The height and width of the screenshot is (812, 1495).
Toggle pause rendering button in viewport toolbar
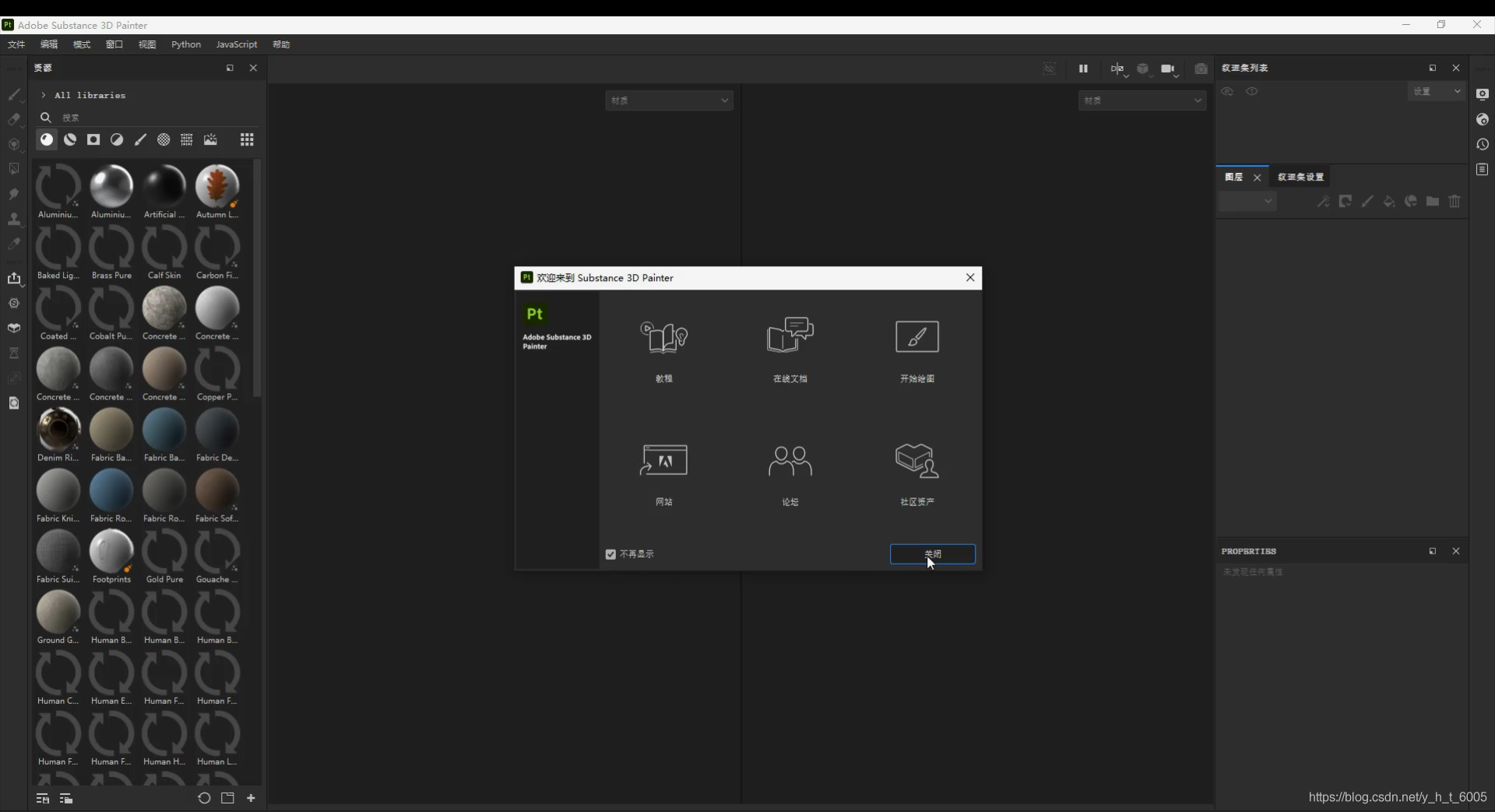[1083, 69]
